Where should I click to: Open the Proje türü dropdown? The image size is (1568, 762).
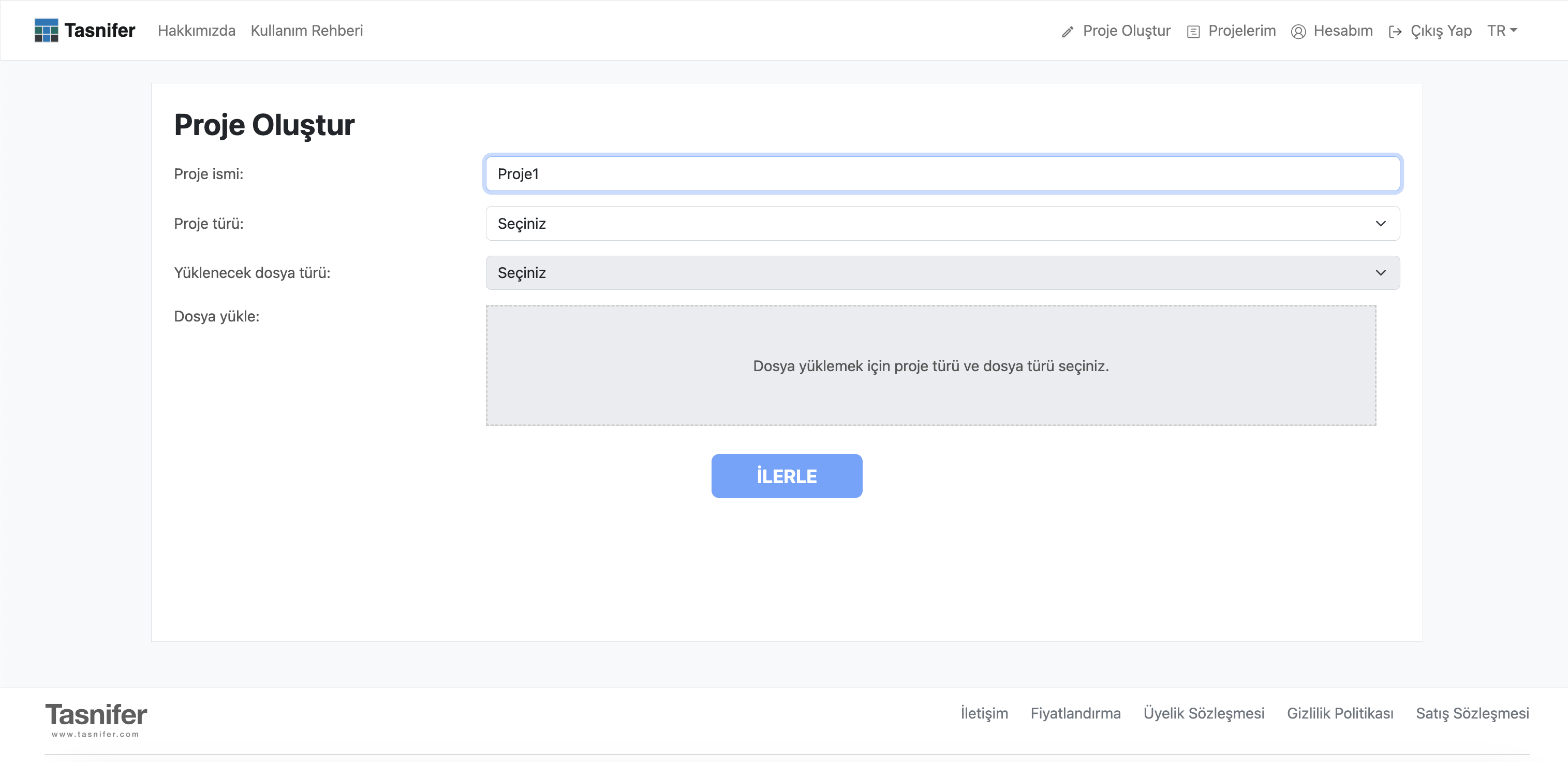(942, 224)
